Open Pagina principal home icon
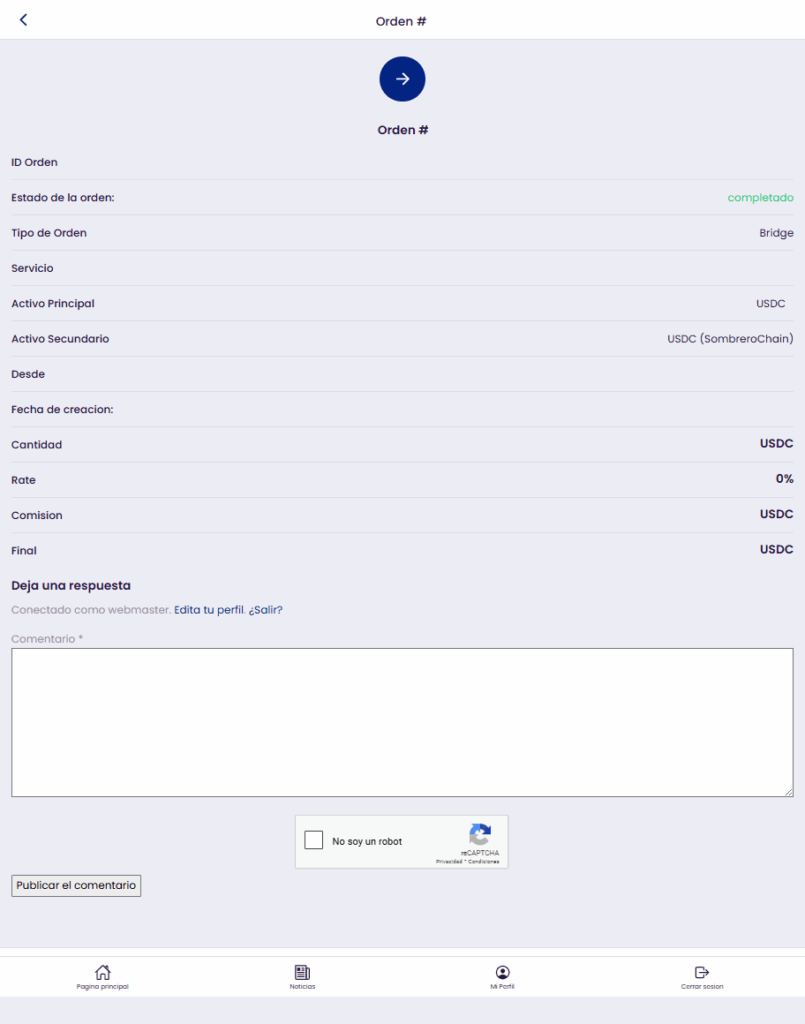The height and width of the screenshot is (1024, 805). coord(103,972)
